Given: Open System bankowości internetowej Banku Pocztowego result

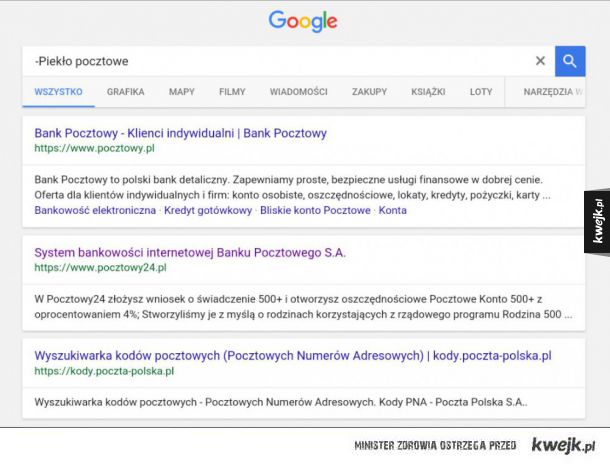Looking at the screenshot, I should [x=190, y=252].
